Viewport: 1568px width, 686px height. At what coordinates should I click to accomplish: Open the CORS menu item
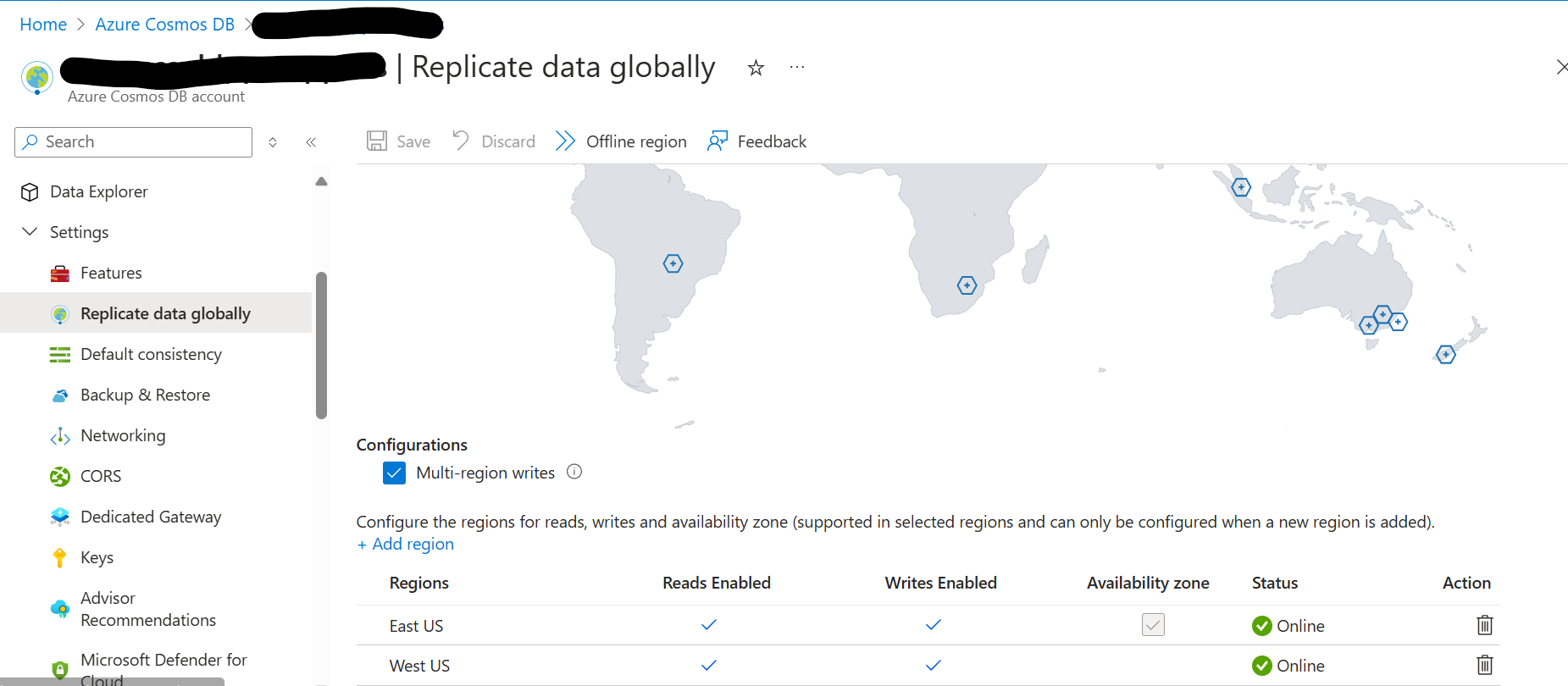click(100, 476)
